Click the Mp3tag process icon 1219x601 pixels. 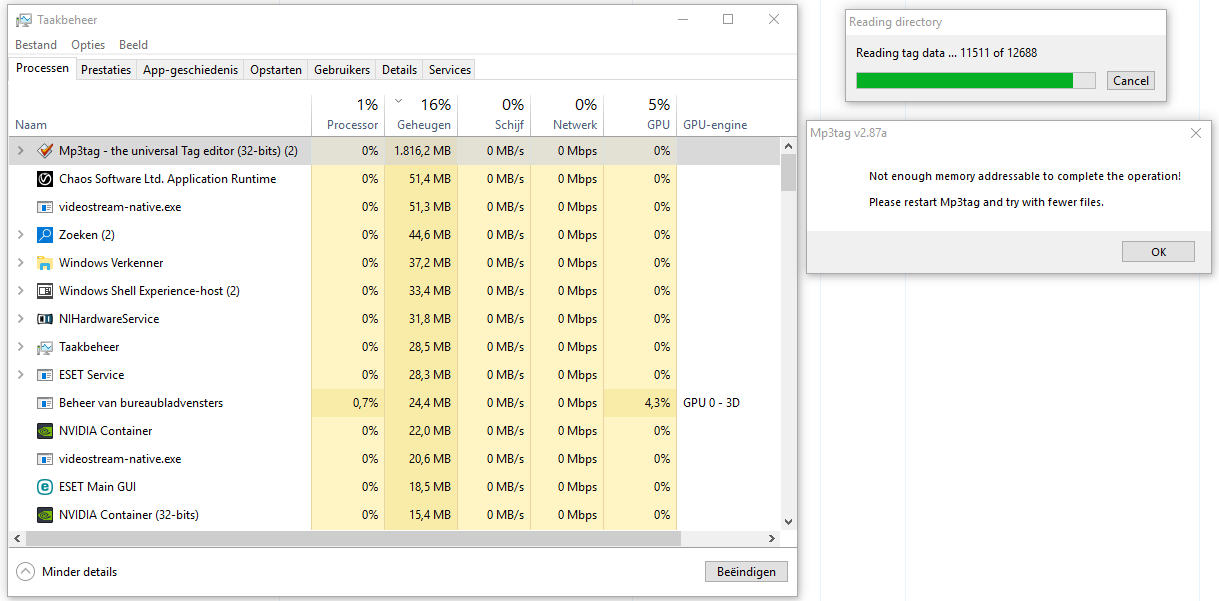pos(45,151)
